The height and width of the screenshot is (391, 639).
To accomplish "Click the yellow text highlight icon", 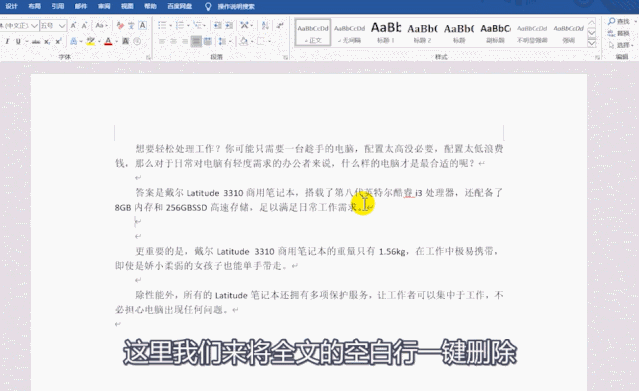I will (x=90, y=41).
